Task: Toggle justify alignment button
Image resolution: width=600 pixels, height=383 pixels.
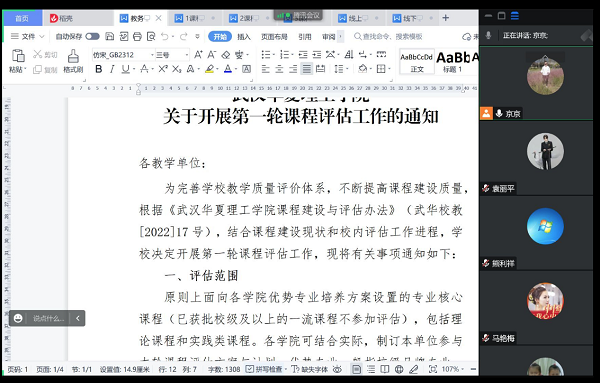Action: 307,69
